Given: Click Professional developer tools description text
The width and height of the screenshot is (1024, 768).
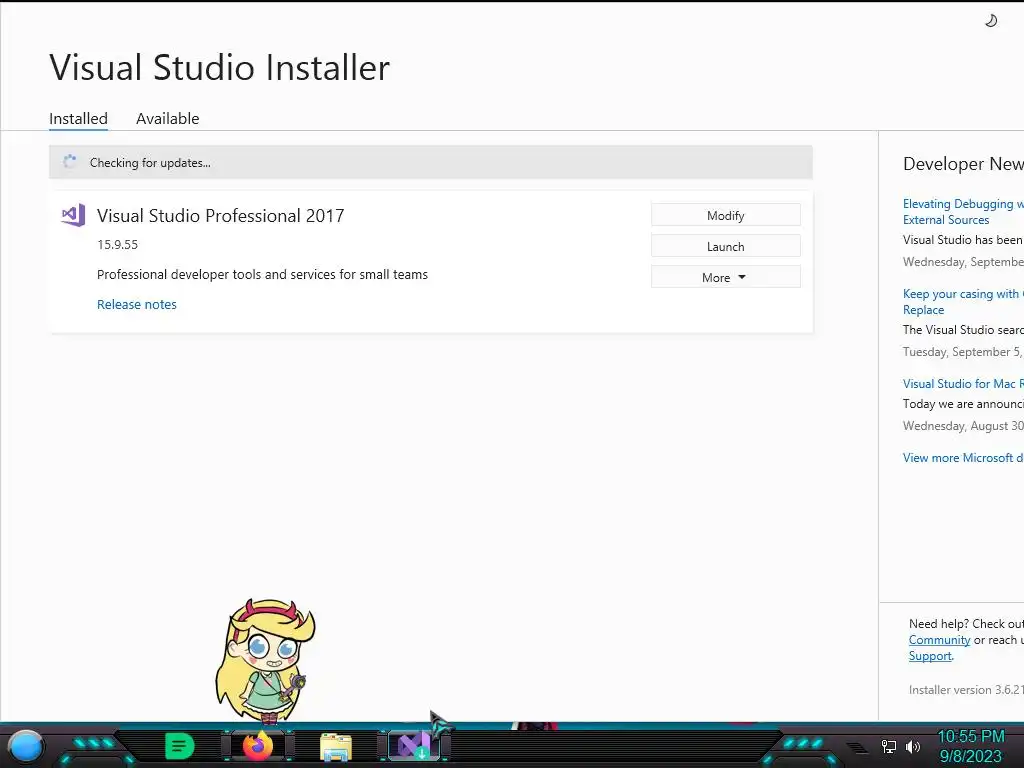Looking at the screenshot, I should 262,274.
